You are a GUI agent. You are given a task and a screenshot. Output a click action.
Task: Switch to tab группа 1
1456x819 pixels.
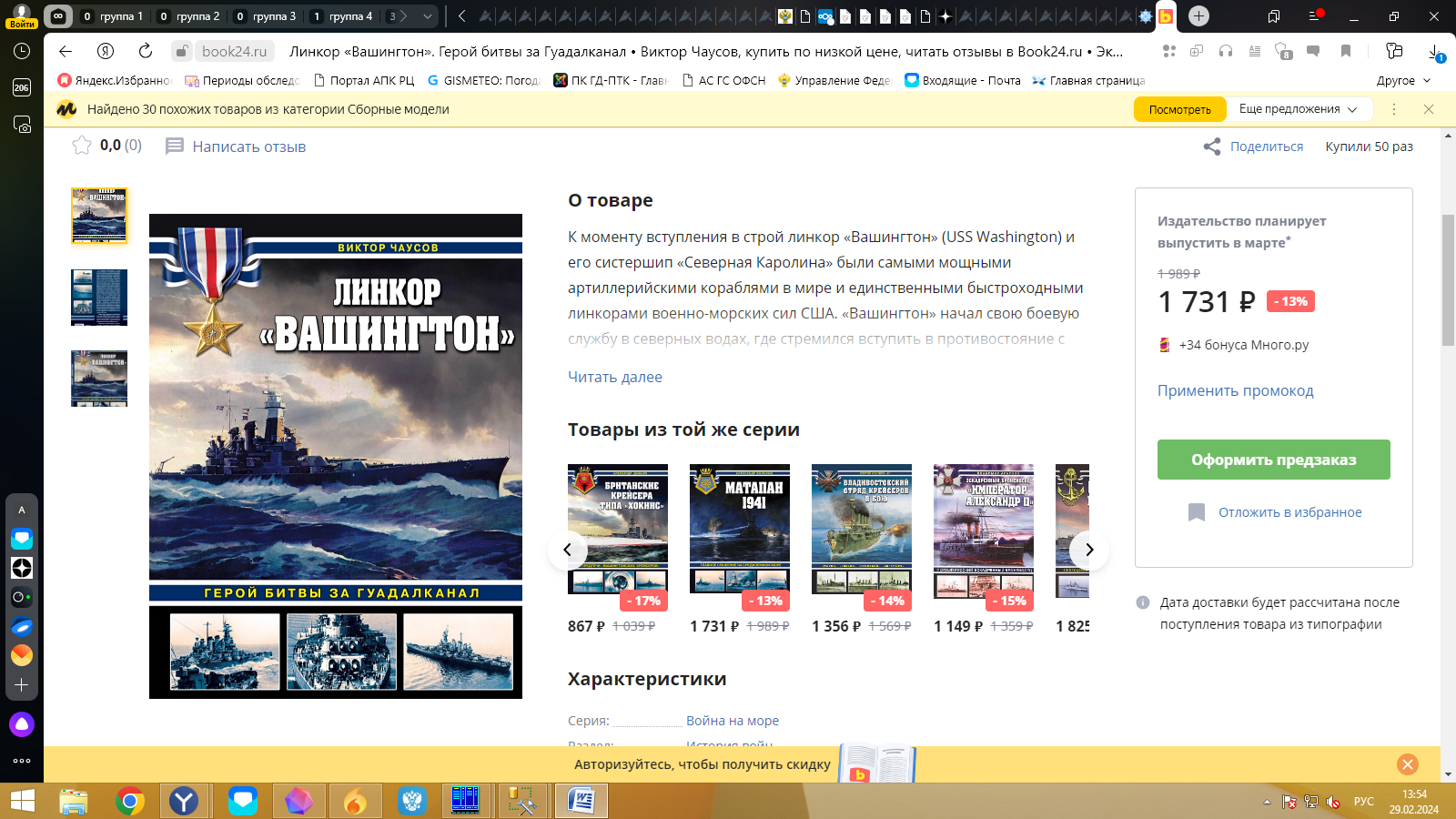coord(113,16)
